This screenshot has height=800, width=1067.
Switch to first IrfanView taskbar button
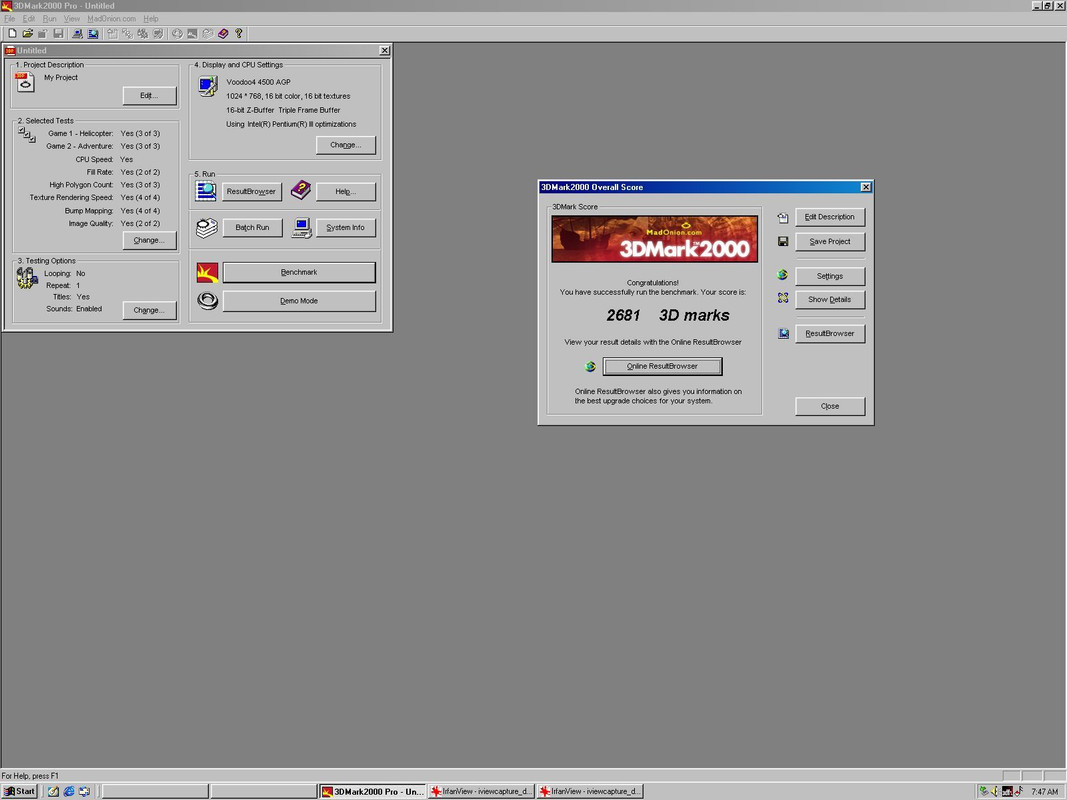point(482,791)
